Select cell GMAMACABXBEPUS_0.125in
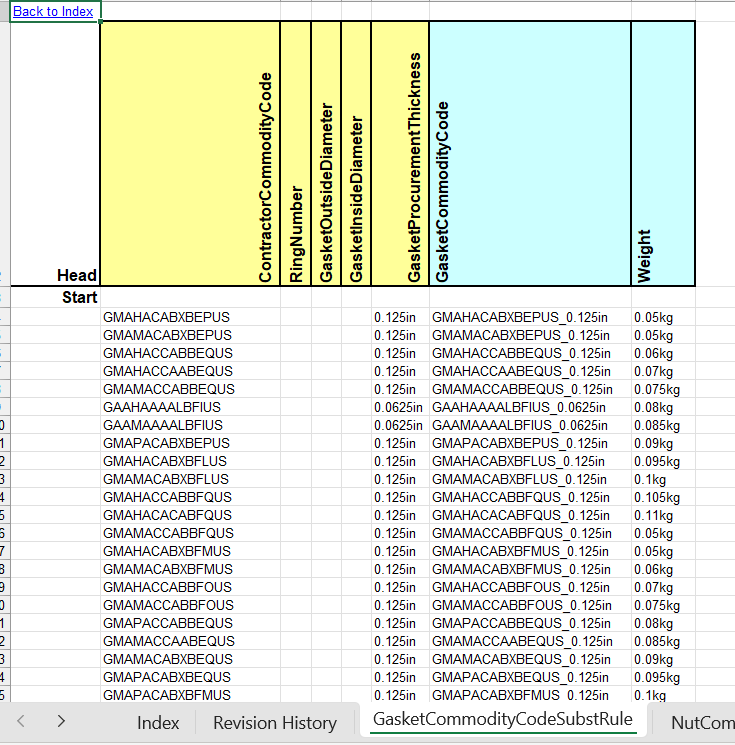Viewport: 735px width, 745px height. (x=530, y=335)
